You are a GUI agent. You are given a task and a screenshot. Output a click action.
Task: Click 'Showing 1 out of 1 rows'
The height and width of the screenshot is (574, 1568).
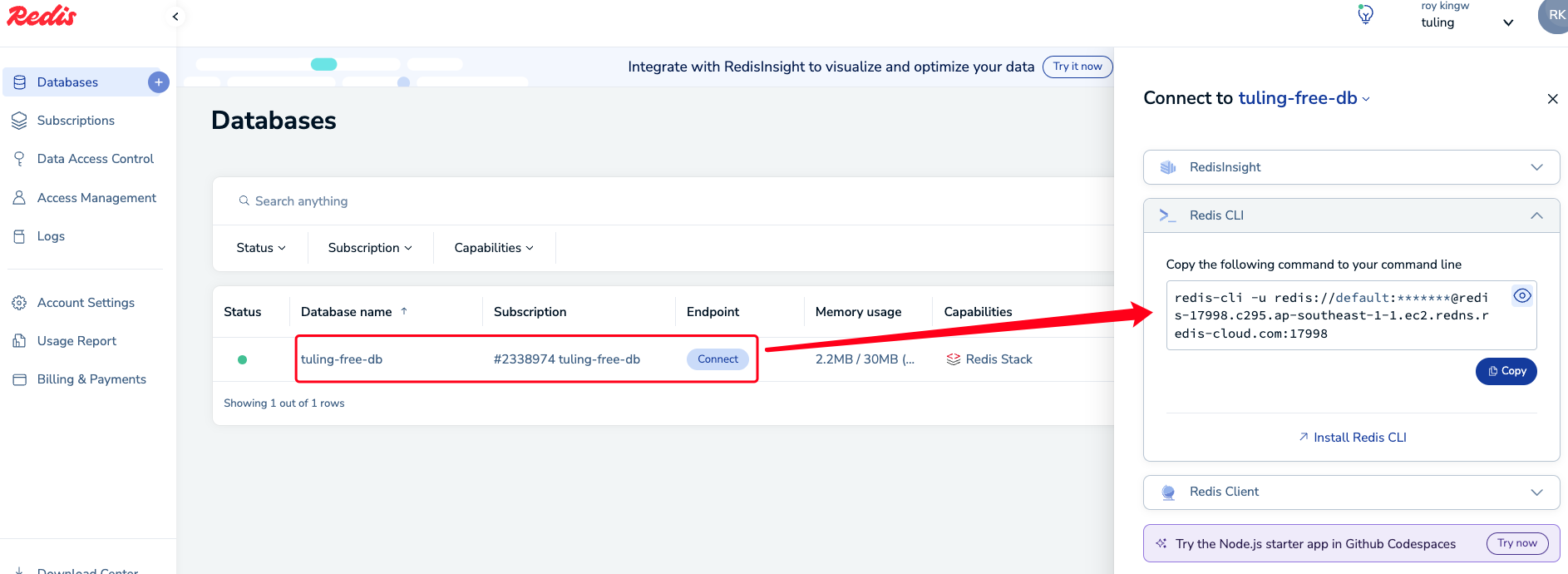[x=284, y=403]
